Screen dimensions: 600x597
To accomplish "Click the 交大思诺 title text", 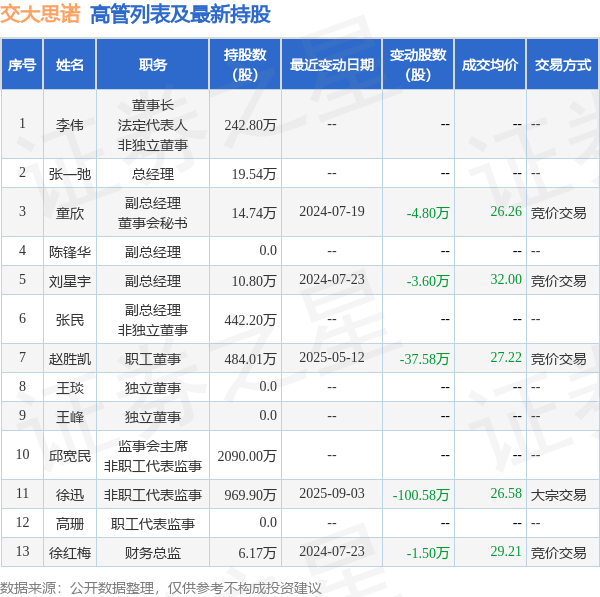I will [x=40, y=14].
